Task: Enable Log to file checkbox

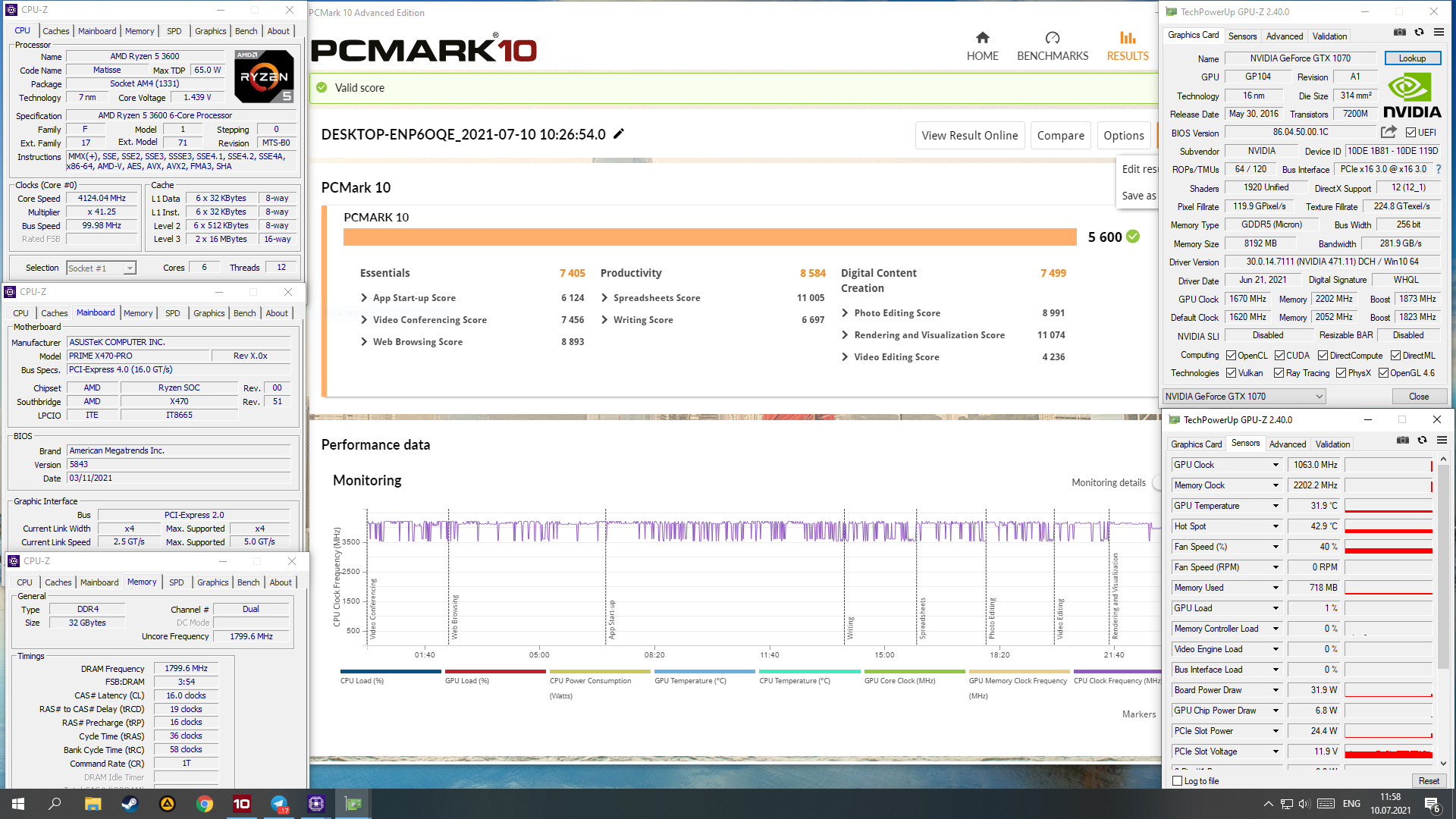Action: [x=1178, y=780]
